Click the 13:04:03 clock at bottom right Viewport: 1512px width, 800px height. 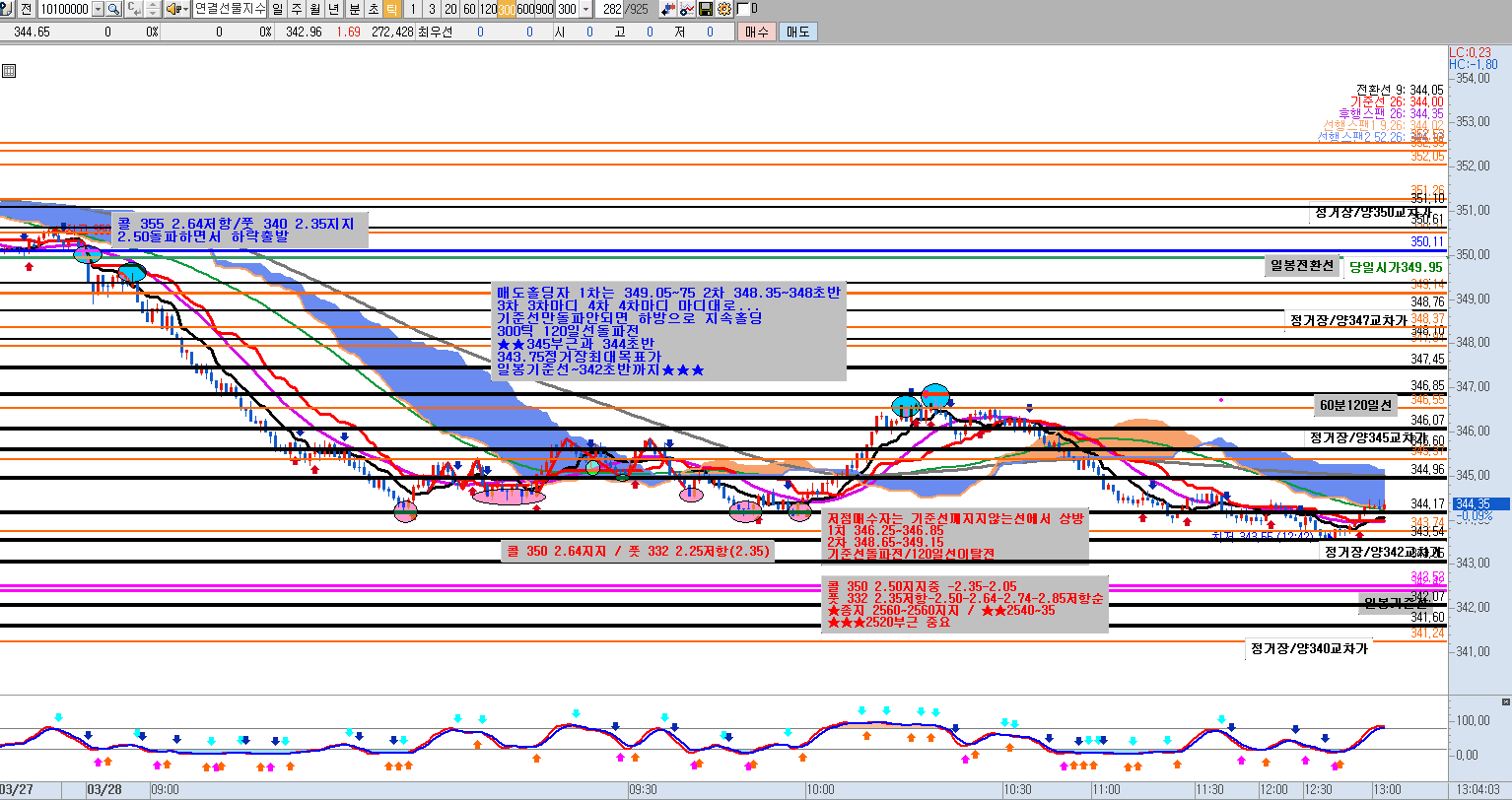[1479, 790]
